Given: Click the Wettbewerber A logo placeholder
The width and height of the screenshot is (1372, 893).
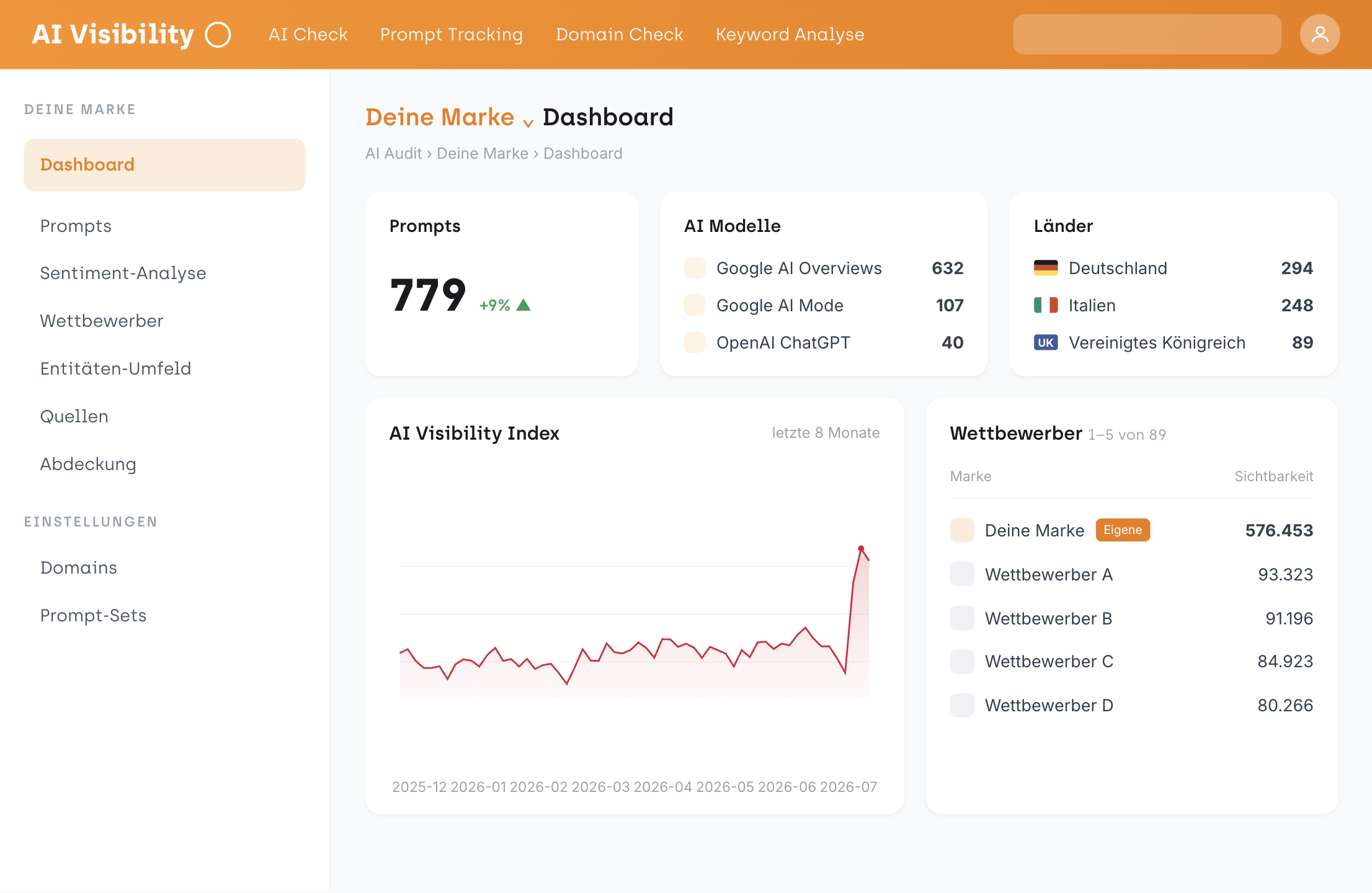Looking at the screenshot, I should 961,574.
